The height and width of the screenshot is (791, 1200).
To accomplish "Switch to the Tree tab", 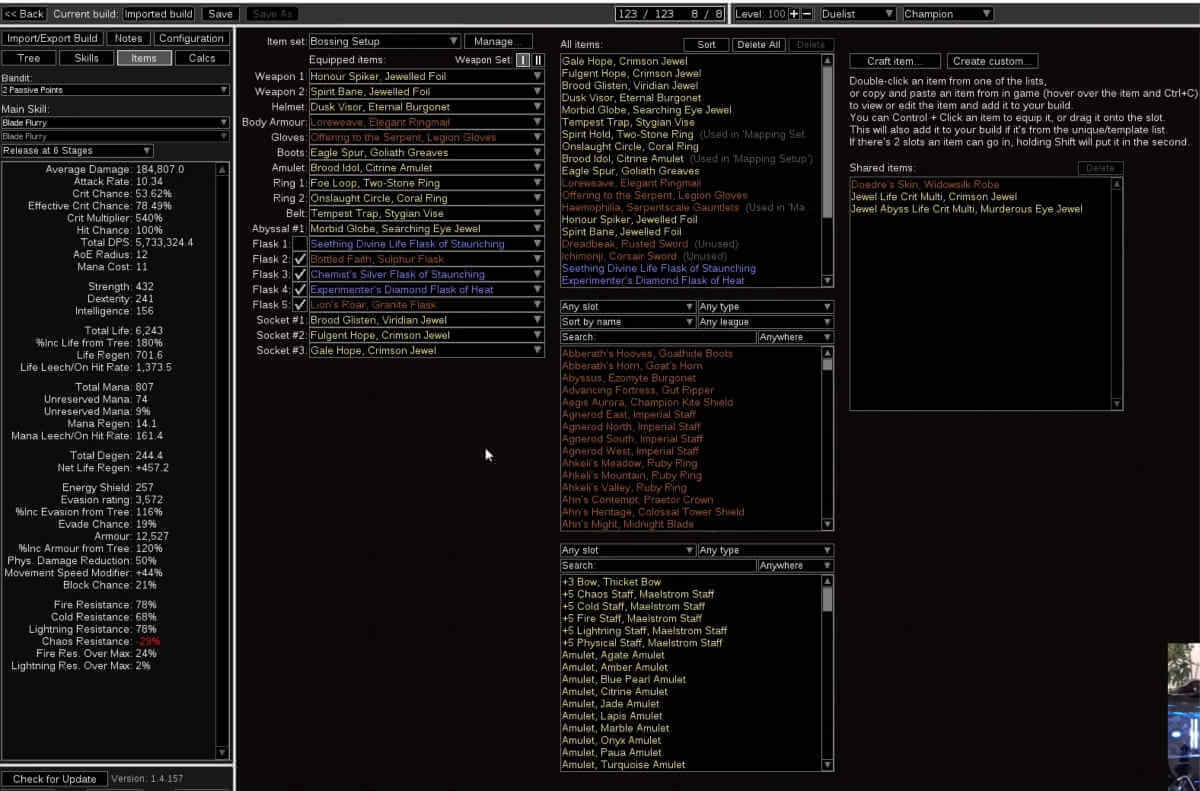I will pos(29,58).
